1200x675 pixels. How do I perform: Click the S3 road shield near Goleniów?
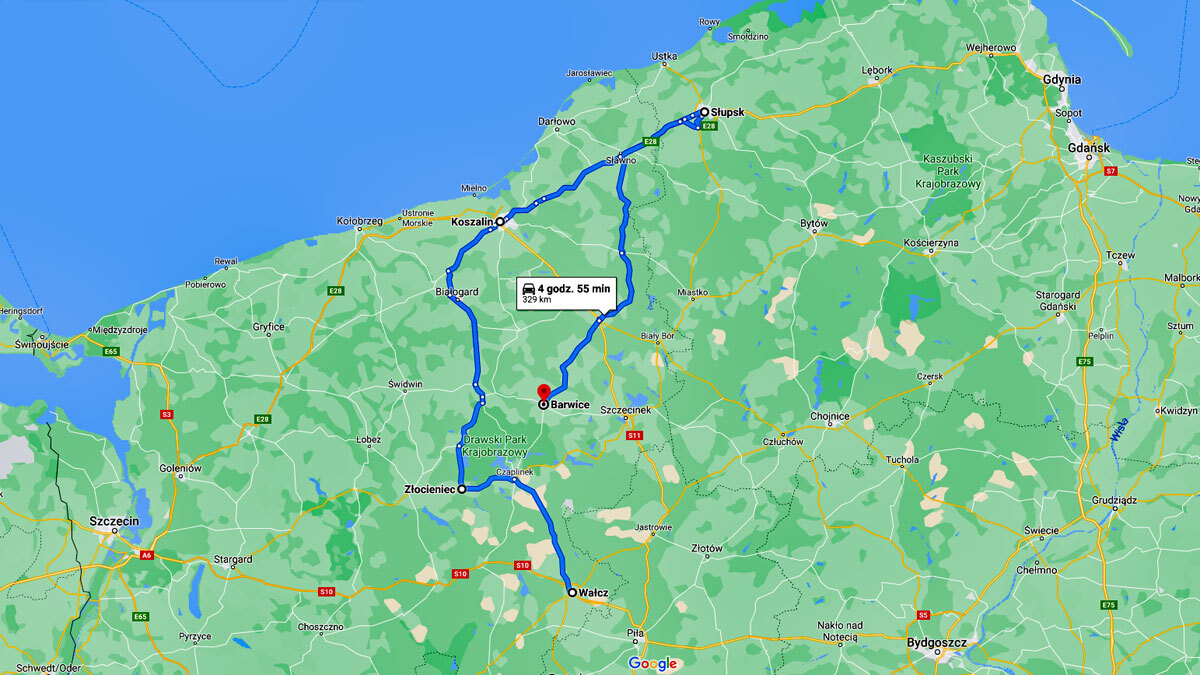(167, 414)
